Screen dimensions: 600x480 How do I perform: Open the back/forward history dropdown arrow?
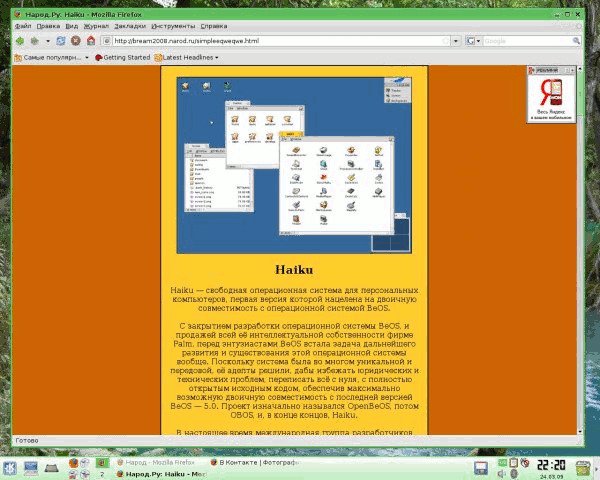pos(48,41)
